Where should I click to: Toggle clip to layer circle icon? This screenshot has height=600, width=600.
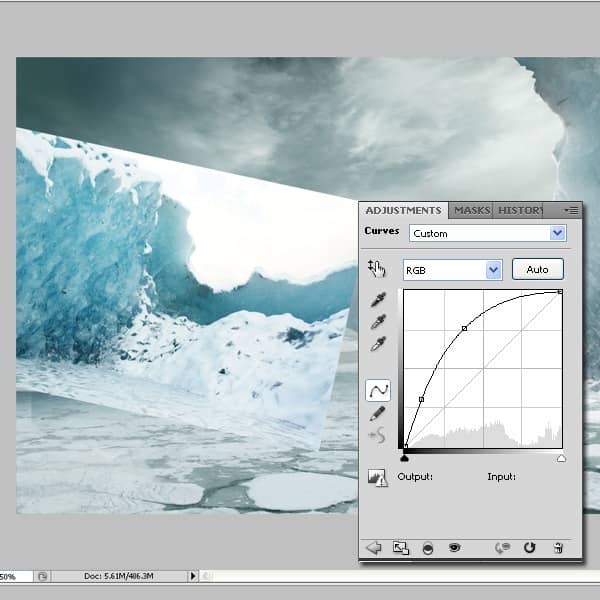[x=428, y=549]
